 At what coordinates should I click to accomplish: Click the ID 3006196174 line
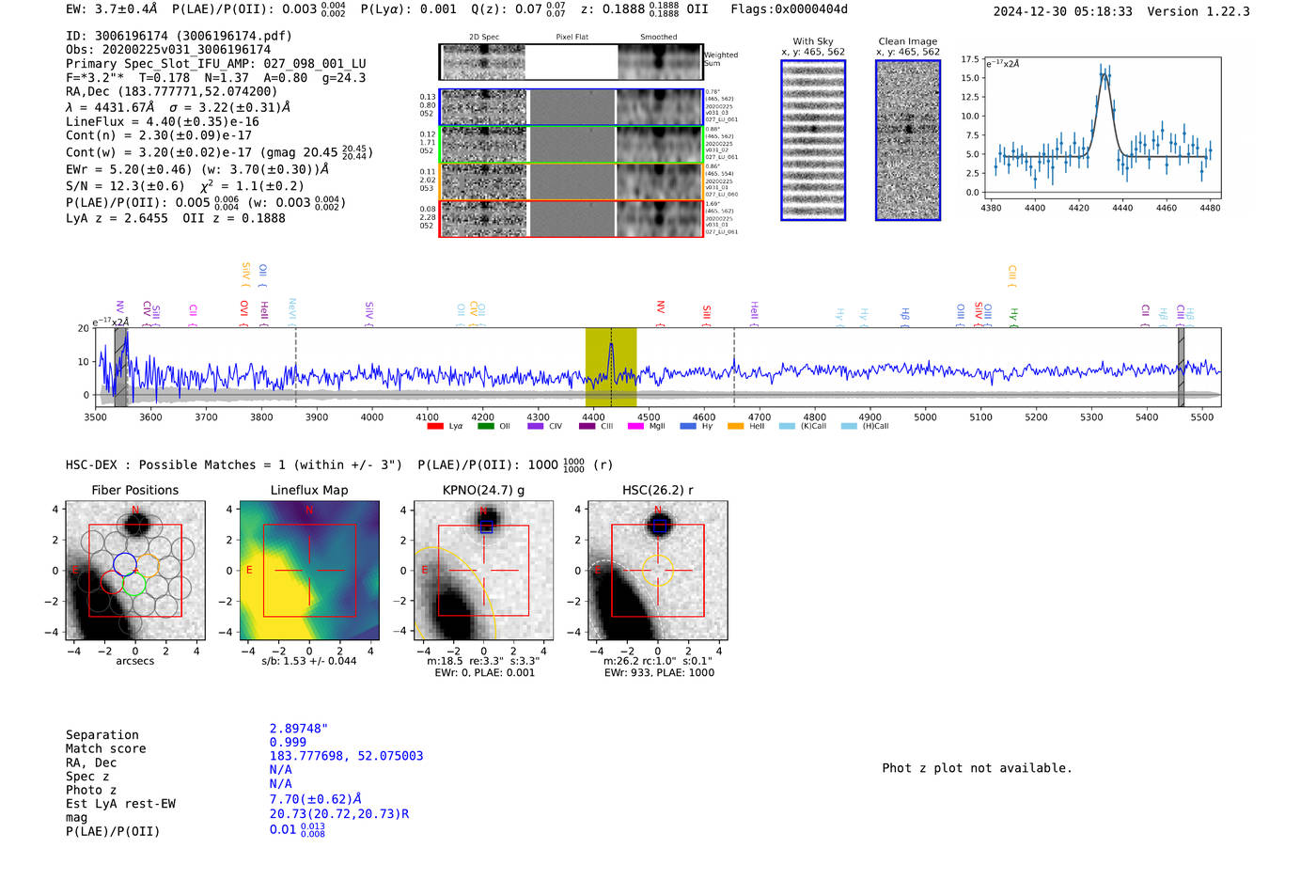[179, 36]
